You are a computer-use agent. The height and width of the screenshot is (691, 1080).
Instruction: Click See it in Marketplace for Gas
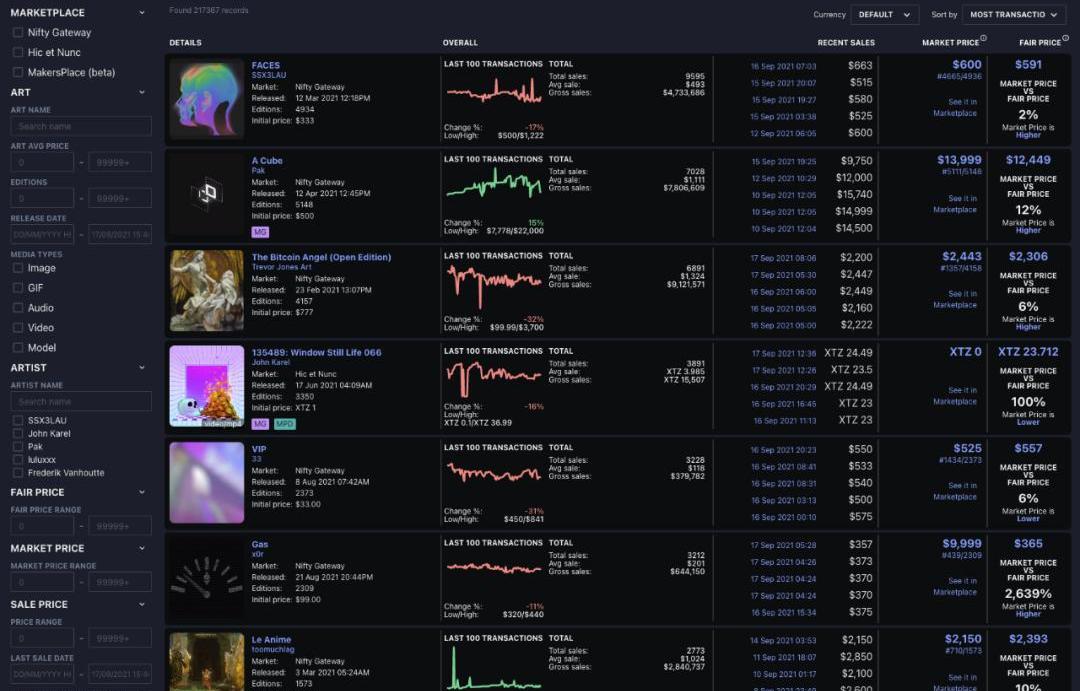[955, 586]
